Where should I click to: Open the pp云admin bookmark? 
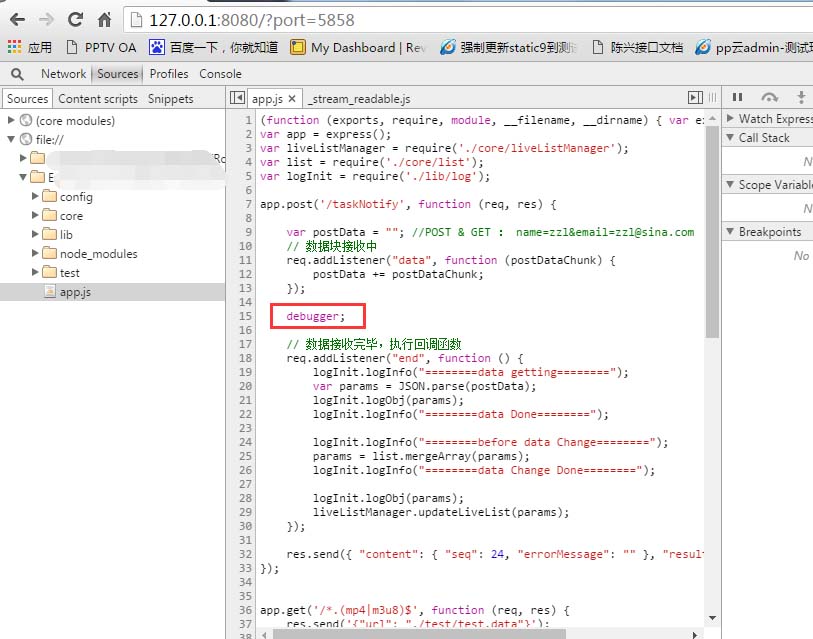point(753,47)
